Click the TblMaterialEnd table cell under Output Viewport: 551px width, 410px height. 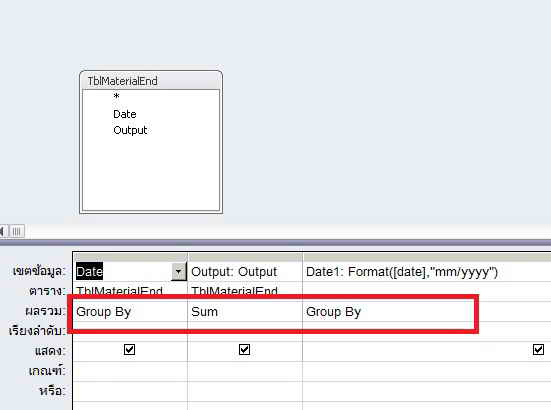coord(245,291)
